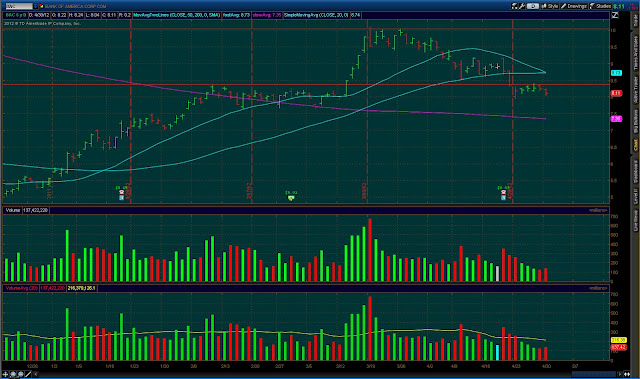The width and height of the screenshot is (640, 379).
Task: Open the Studies menu
Action: point(600,6)
